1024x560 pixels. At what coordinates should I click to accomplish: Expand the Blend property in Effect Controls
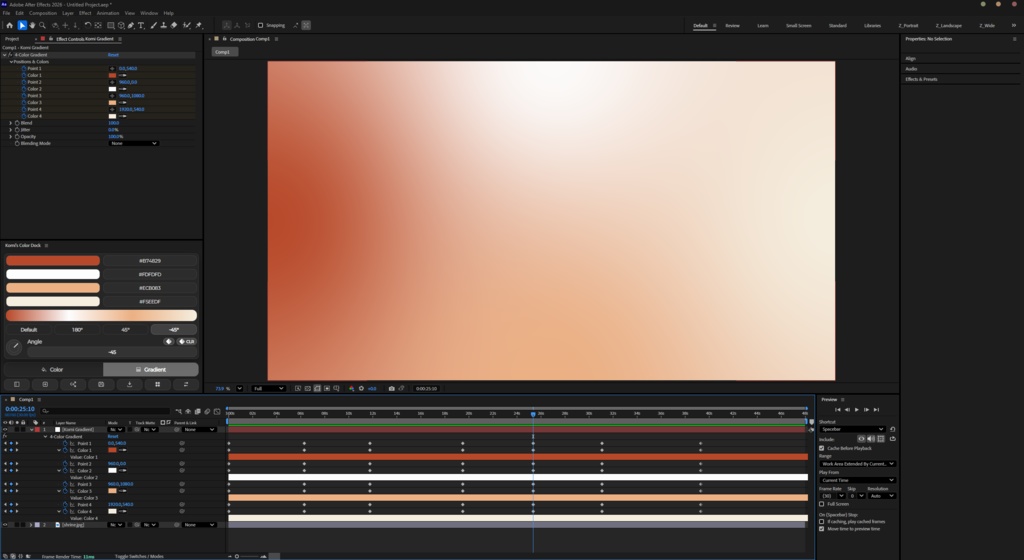pos(10,123)
